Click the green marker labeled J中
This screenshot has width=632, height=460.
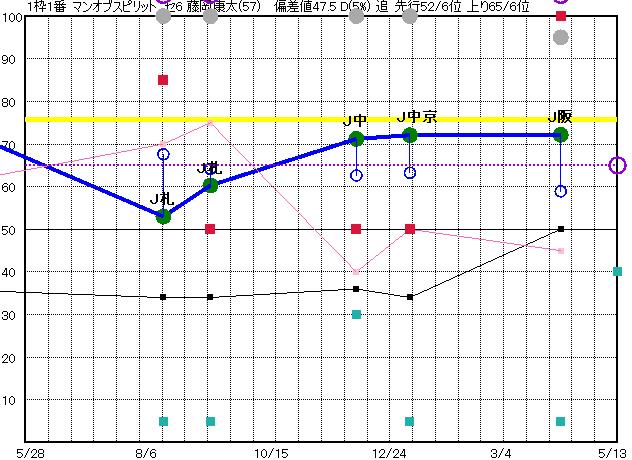(x=356, y=139)
